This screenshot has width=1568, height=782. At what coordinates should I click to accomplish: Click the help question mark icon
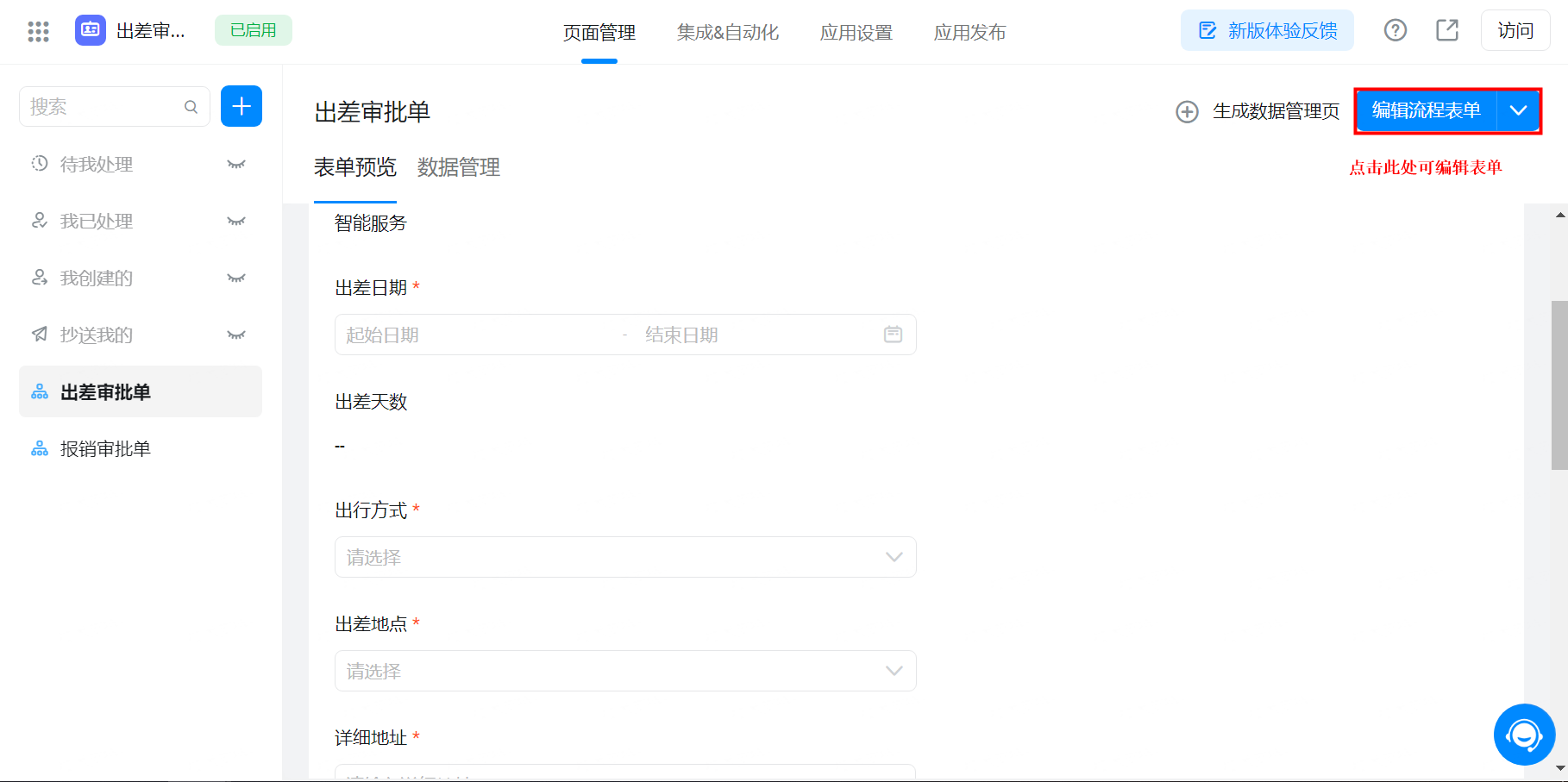1395,31
